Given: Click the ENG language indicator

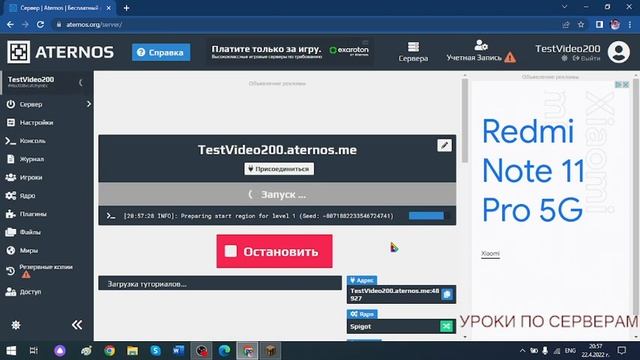Looking at the screenshot, I should [570, 351].
